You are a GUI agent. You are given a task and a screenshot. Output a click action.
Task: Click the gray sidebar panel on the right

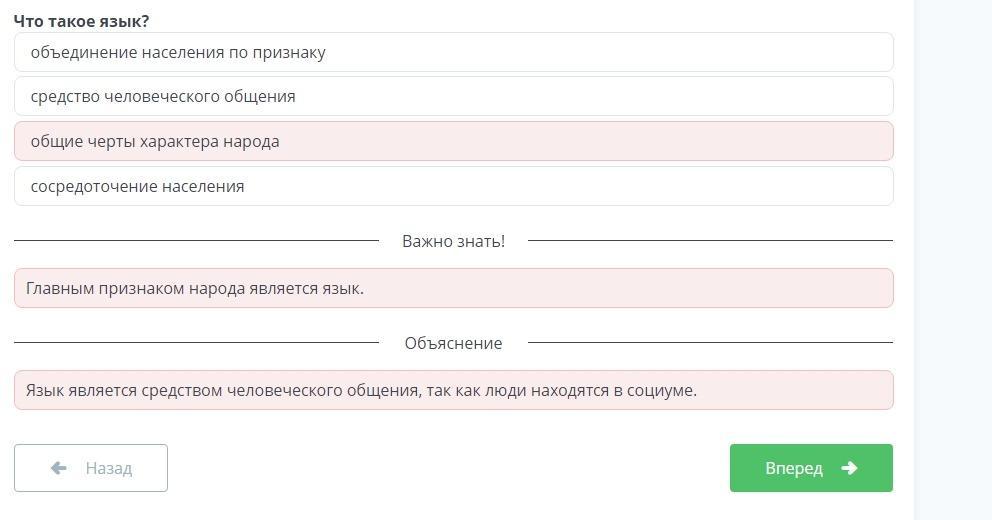tap(953, 260)
